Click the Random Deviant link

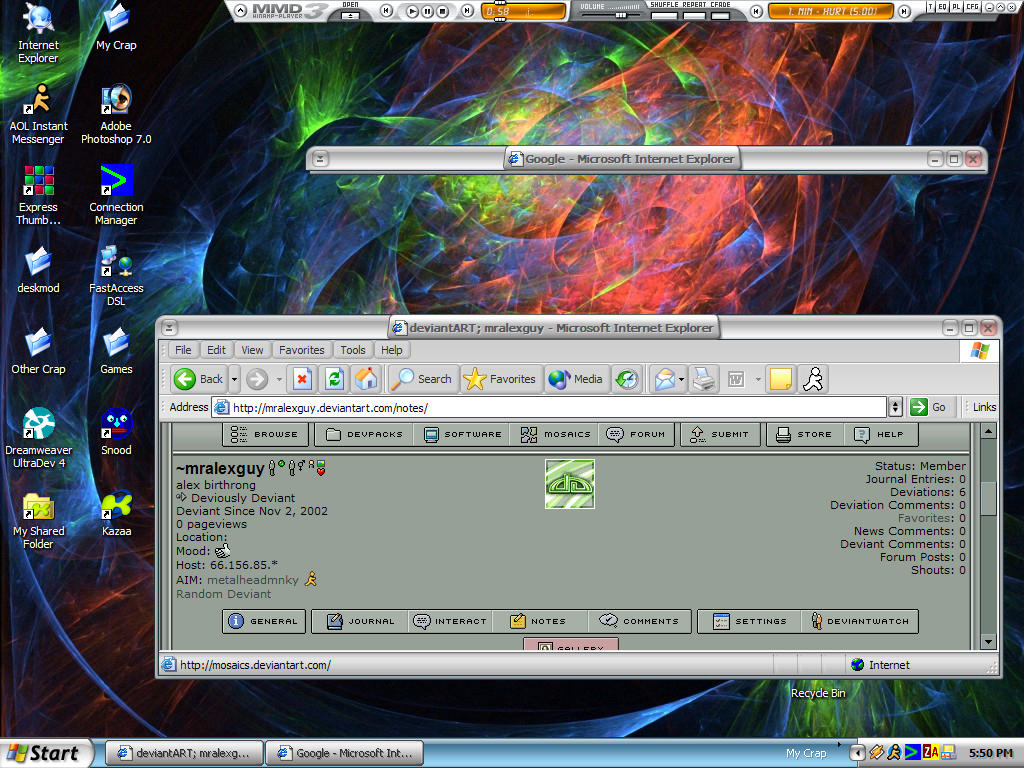[223, 594]
